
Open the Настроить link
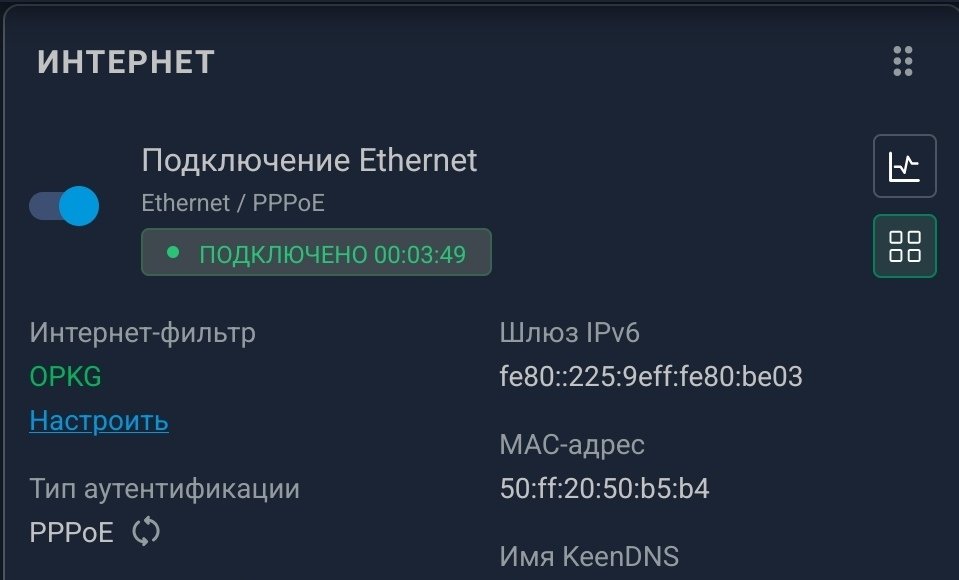[x=99, y=421]
